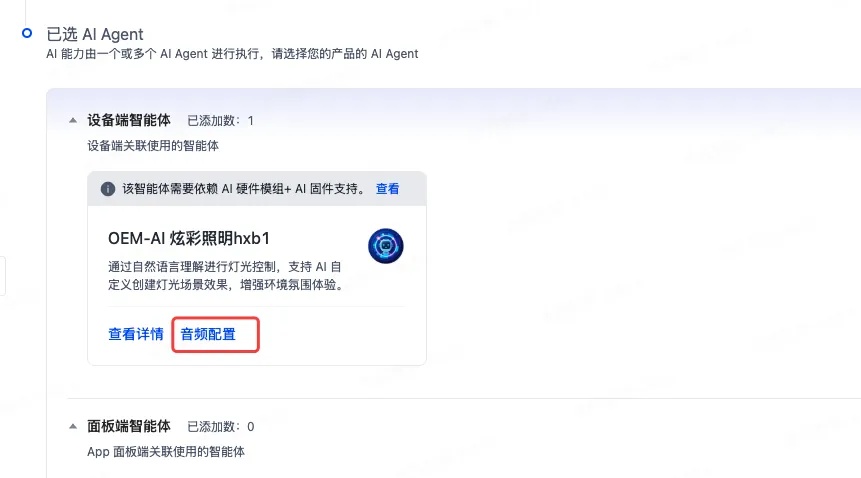Open 查看详情 for OEM-AI 炫彩照明hxb1
Image resolution: width=861 pixels, height=478 pixels.
tap(136, 334)
